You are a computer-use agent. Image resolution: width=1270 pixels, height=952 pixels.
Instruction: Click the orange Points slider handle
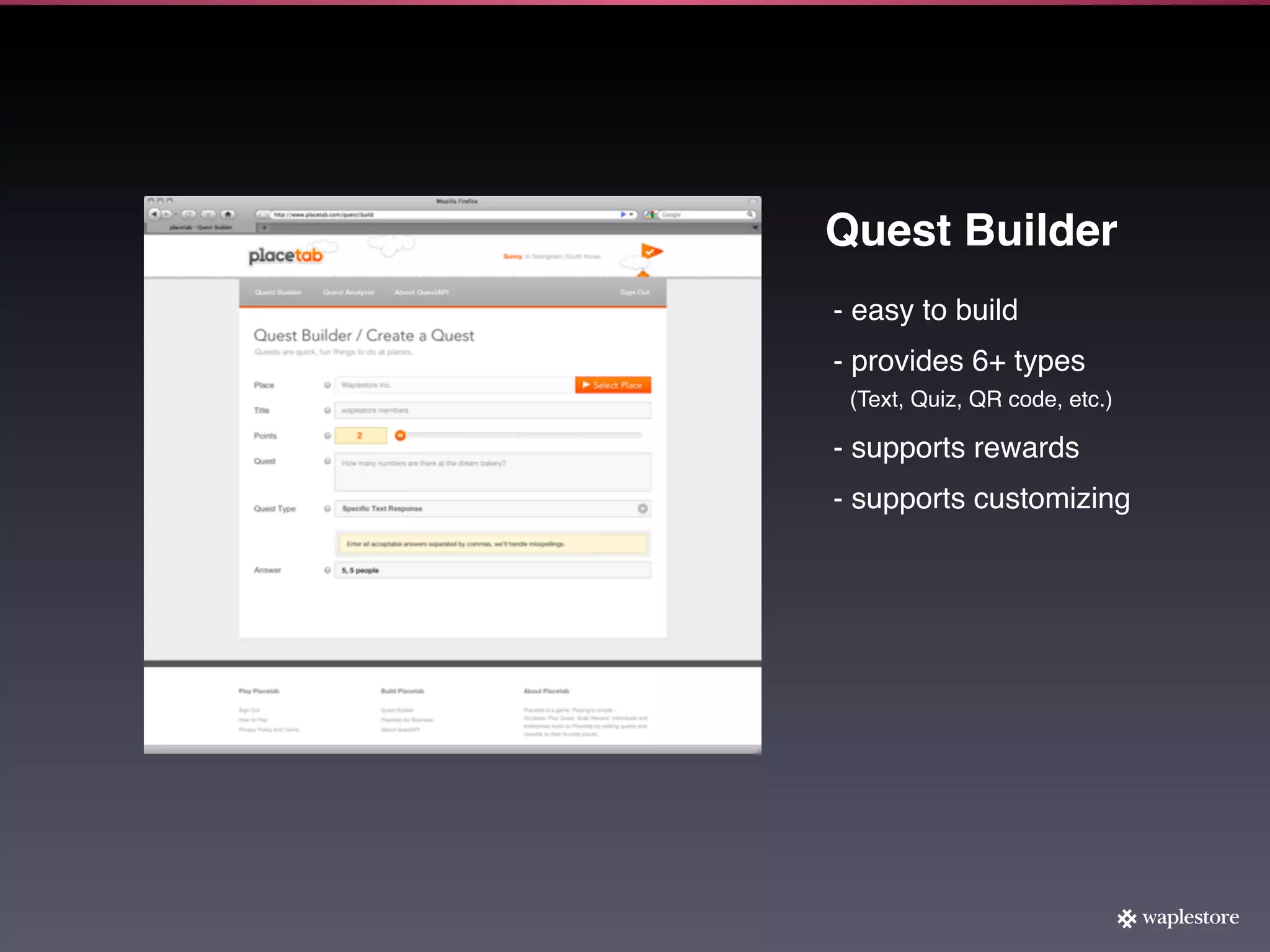pos(401,436)
